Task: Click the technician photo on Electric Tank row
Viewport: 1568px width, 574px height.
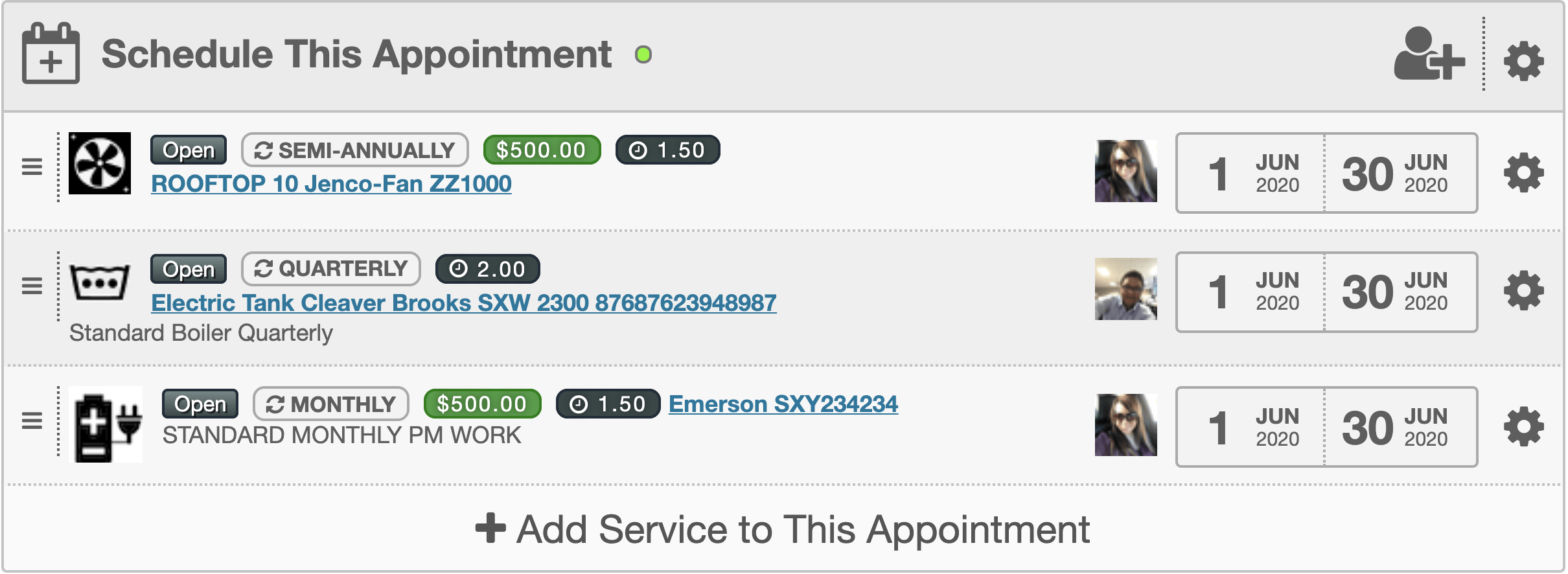Action: click(1126, 289)
